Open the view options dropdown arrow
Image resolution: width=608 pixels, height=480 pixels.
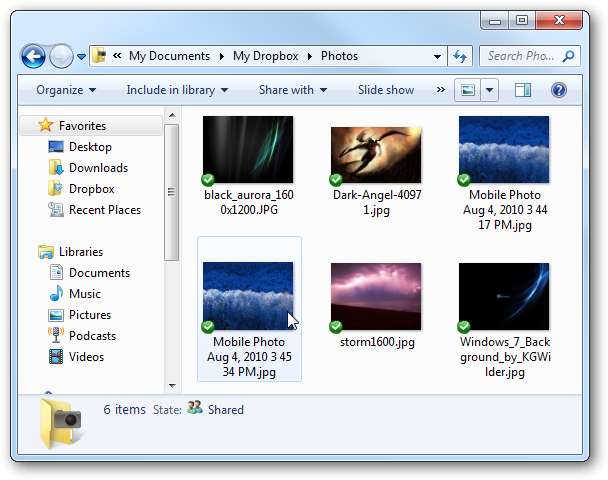coord(490,90)
